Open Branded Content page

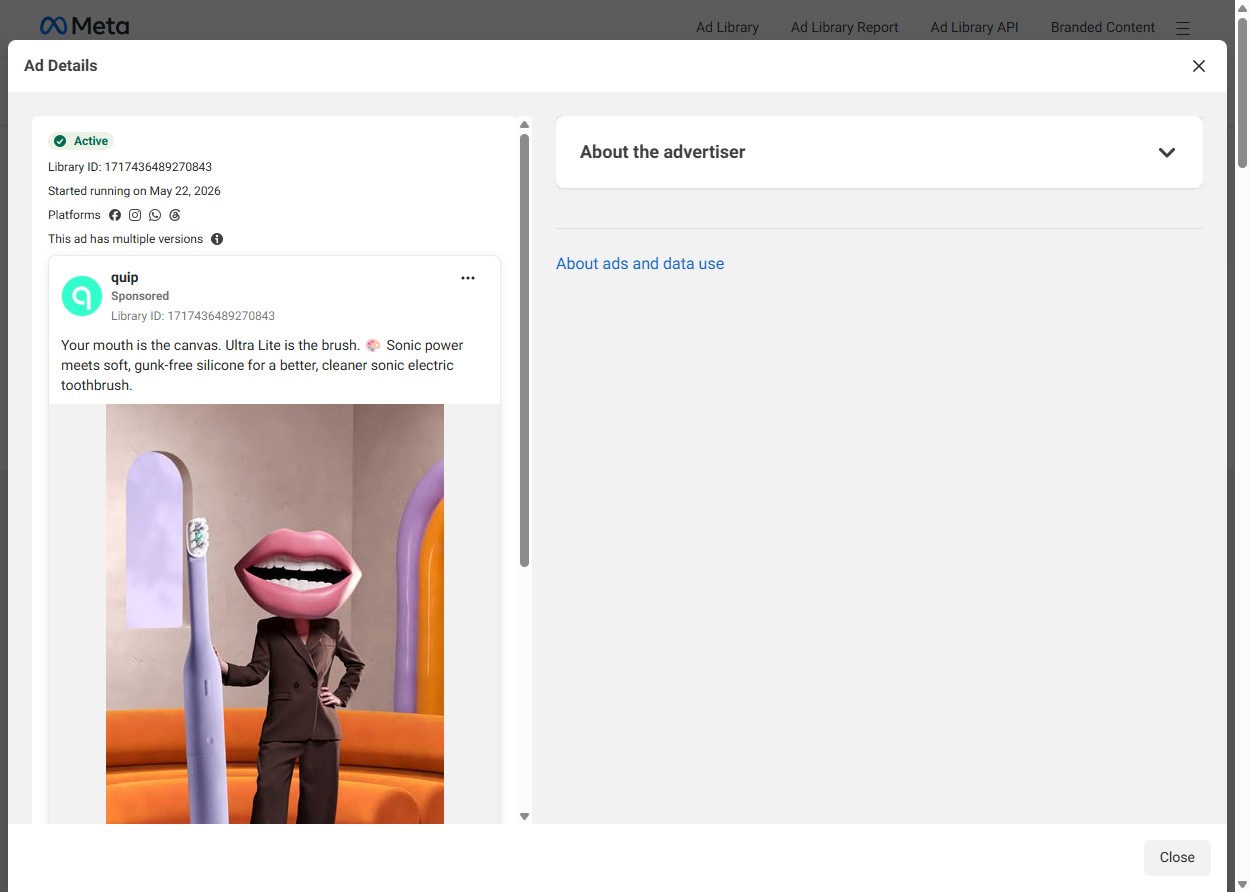(x=1102, y=27)
